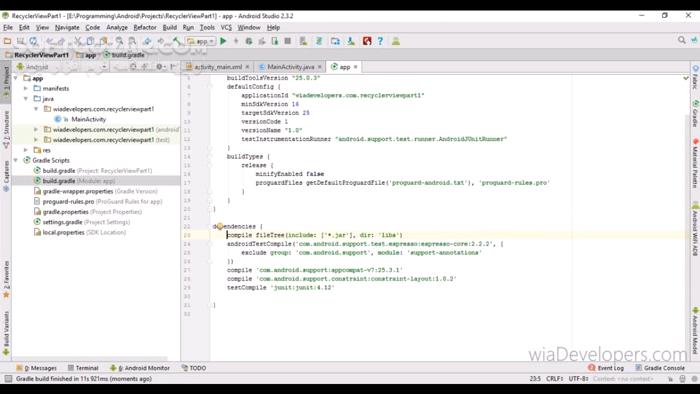The height and width of the screenshot is (394, 700).
Task: Toggle the Structure tool window side tab
Action: pos(6,130)
